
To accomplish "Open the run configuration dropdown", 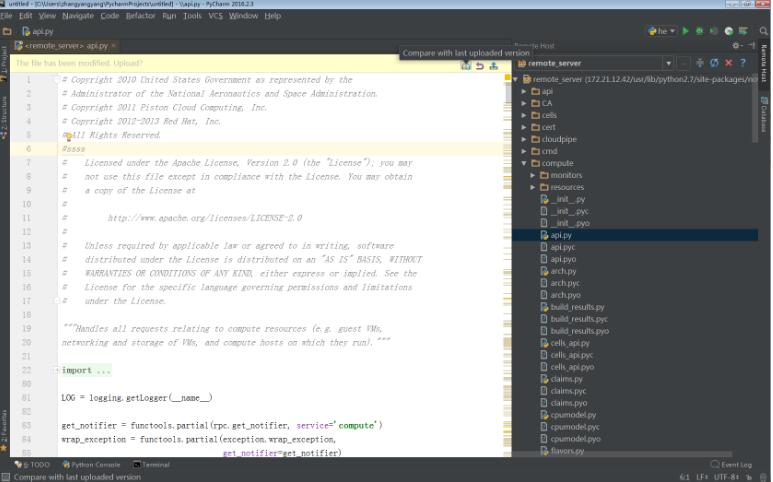I will coord(662,31).
